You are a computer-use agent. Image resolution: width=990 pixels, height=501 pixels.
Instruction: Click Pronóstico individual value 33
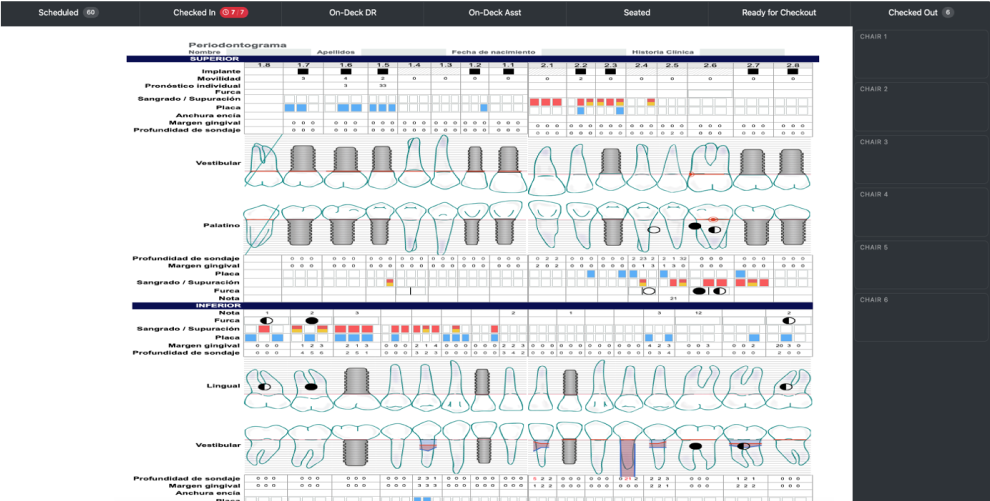383,85
